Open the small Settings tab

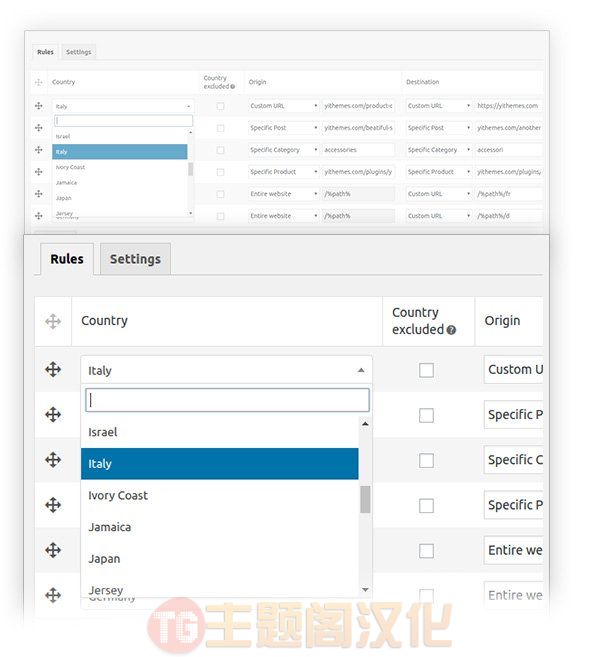(79, 52)
